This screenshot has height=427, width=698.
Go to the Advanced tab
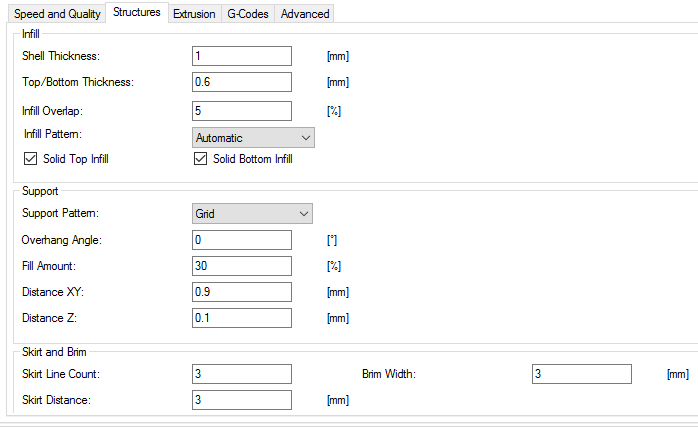click(x=304, y=14)
